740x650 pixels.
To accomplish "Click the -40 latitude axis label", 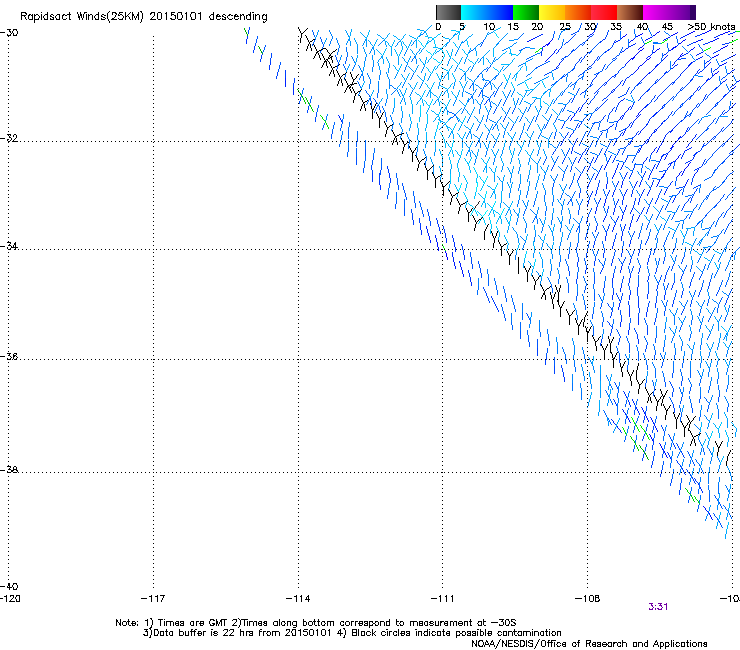I will click(x=9, y=586).
